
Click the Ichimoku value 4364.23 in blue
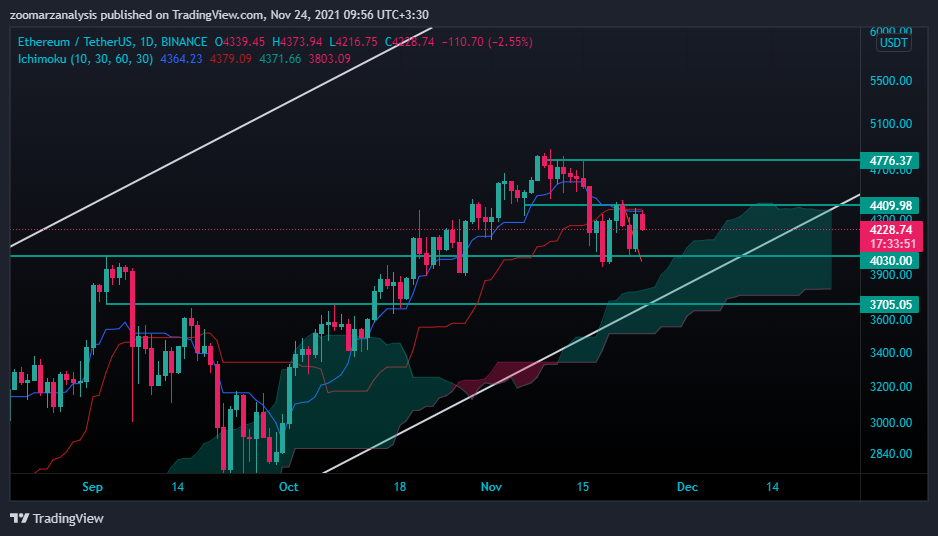(x=181, y=59)
